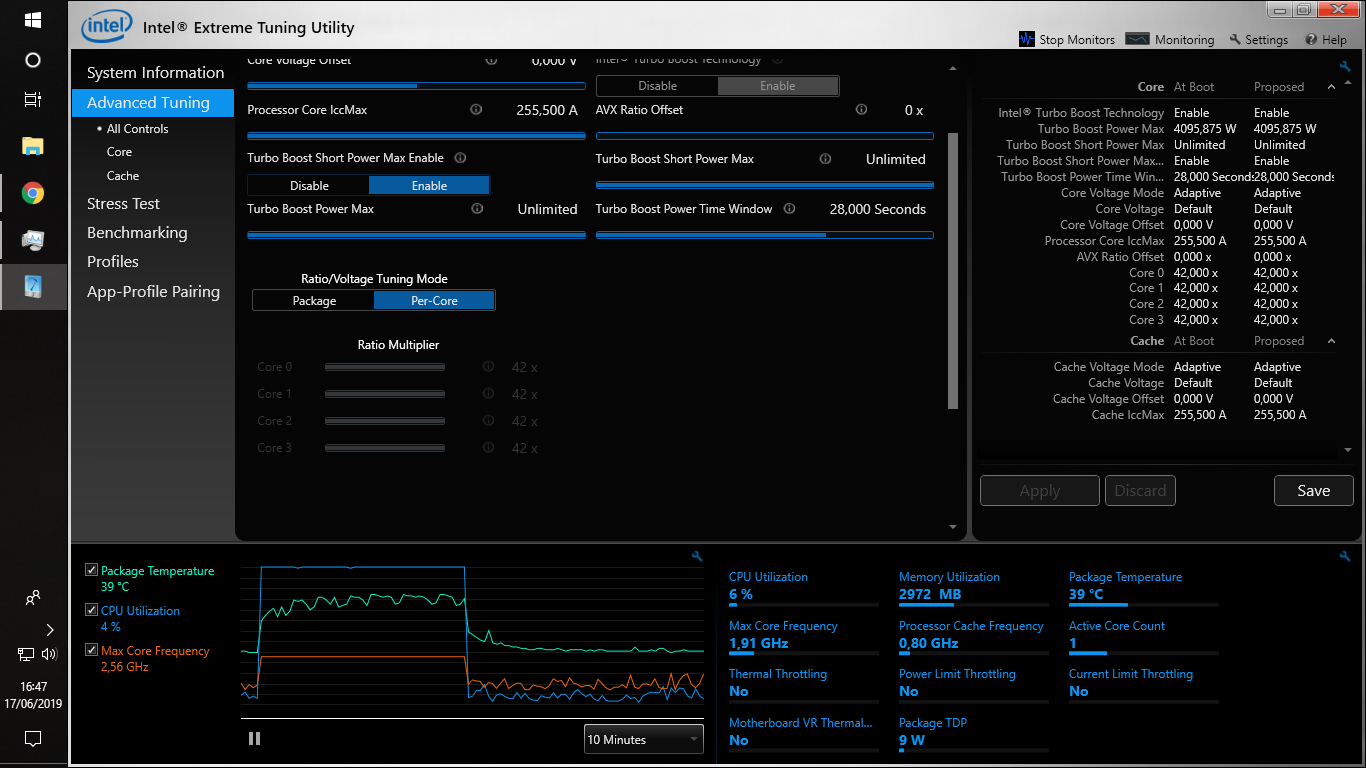Save the current profile
This screenshot has height=768, width=1366.
tap(1313, 491)
